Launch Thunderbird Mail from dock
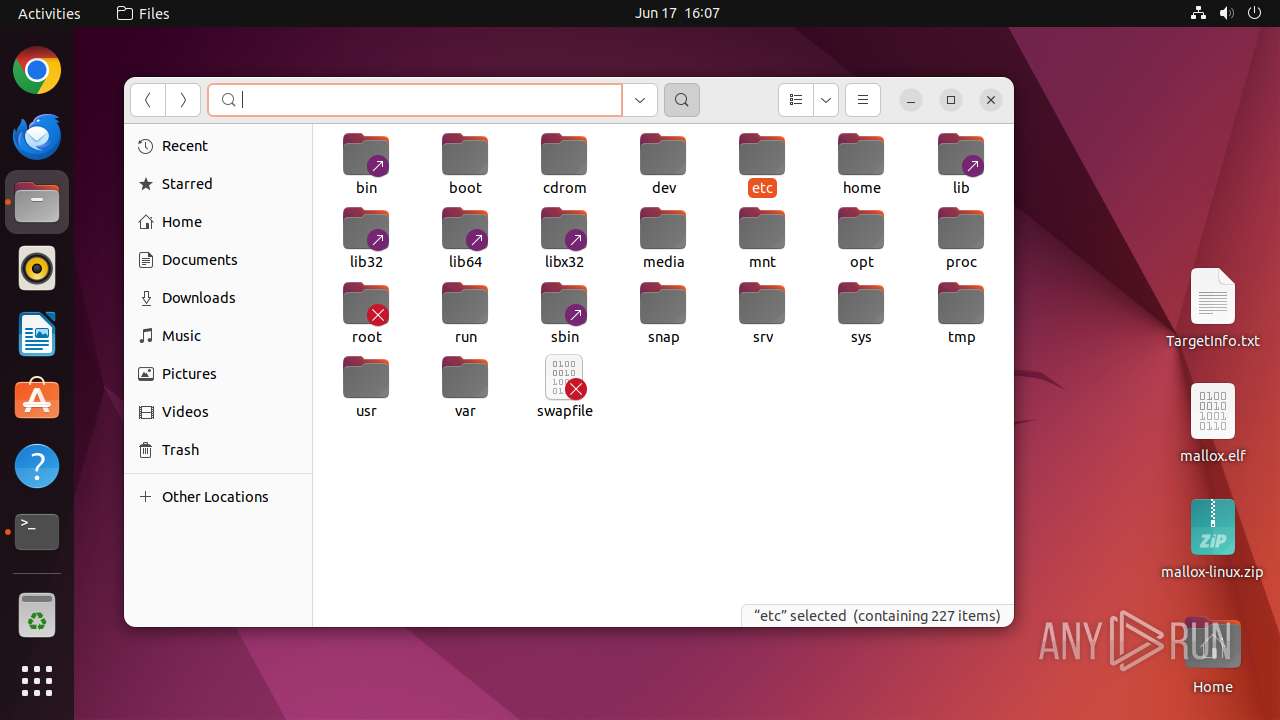Image resolution: width=1280 pixels, height=720 pixels. pos(37,136)
